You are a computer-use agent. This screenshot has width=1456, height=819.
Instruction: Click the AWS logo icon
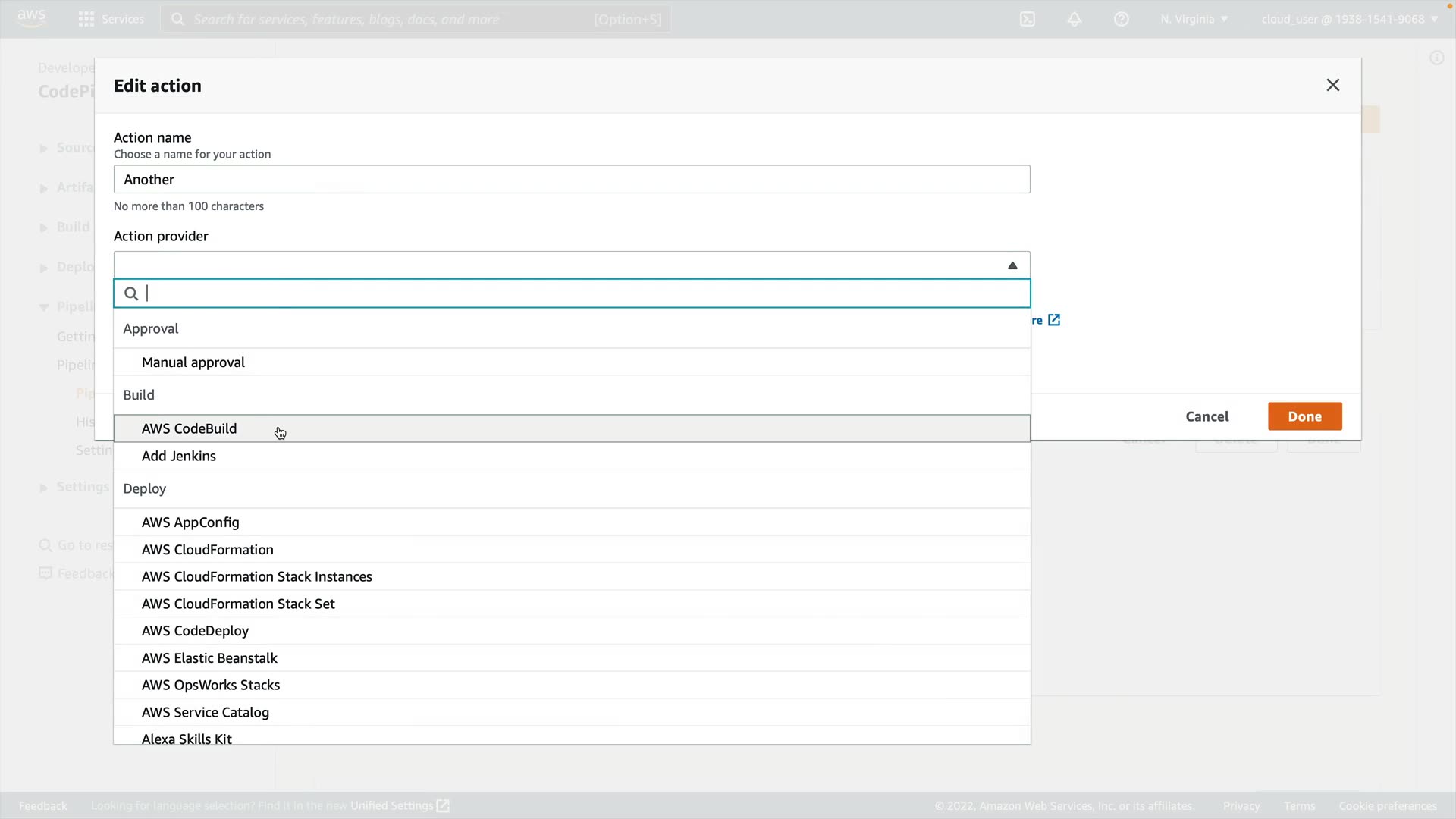pos(31,18)
